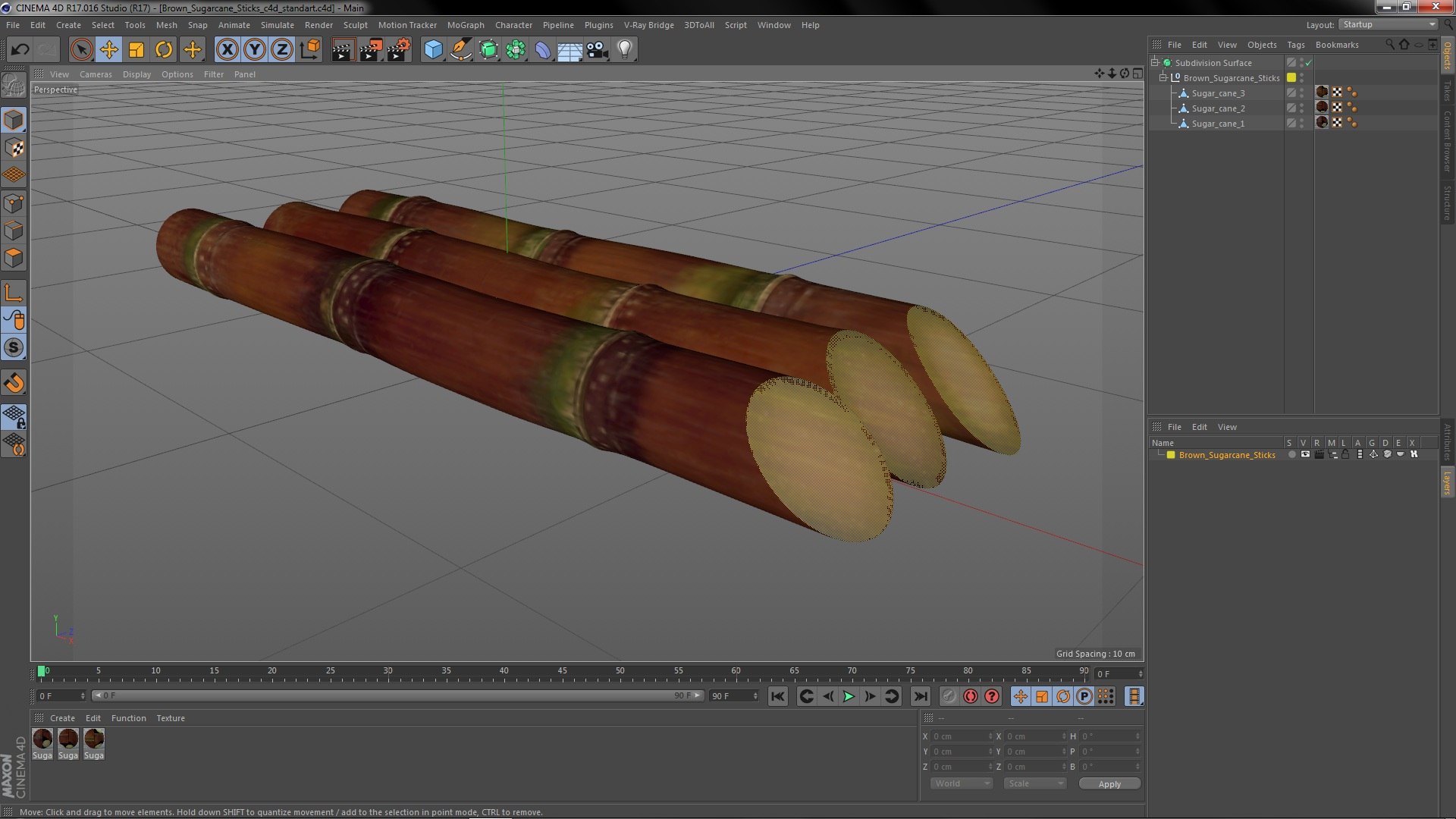This screenshot has width=1456, height=819.
Task: Add a Light object
Action: [624, 50]
